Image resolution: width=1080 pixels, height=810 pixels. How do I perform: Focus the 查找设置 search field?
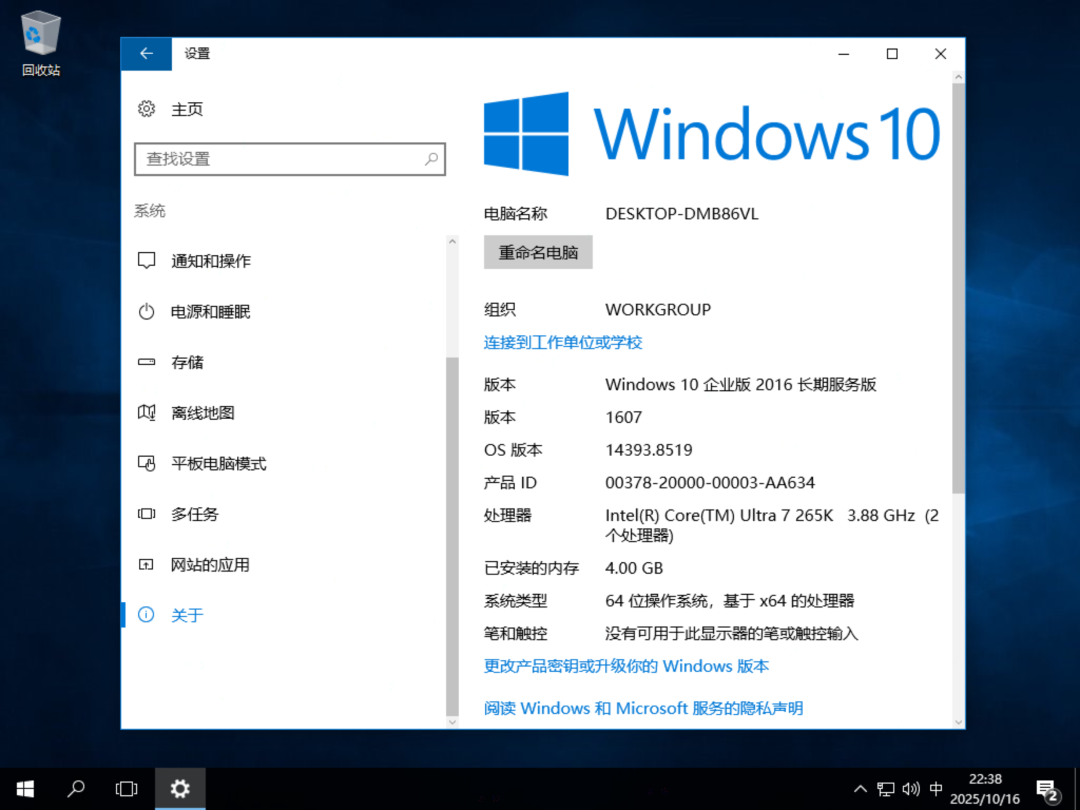click(x=290, y=159)
